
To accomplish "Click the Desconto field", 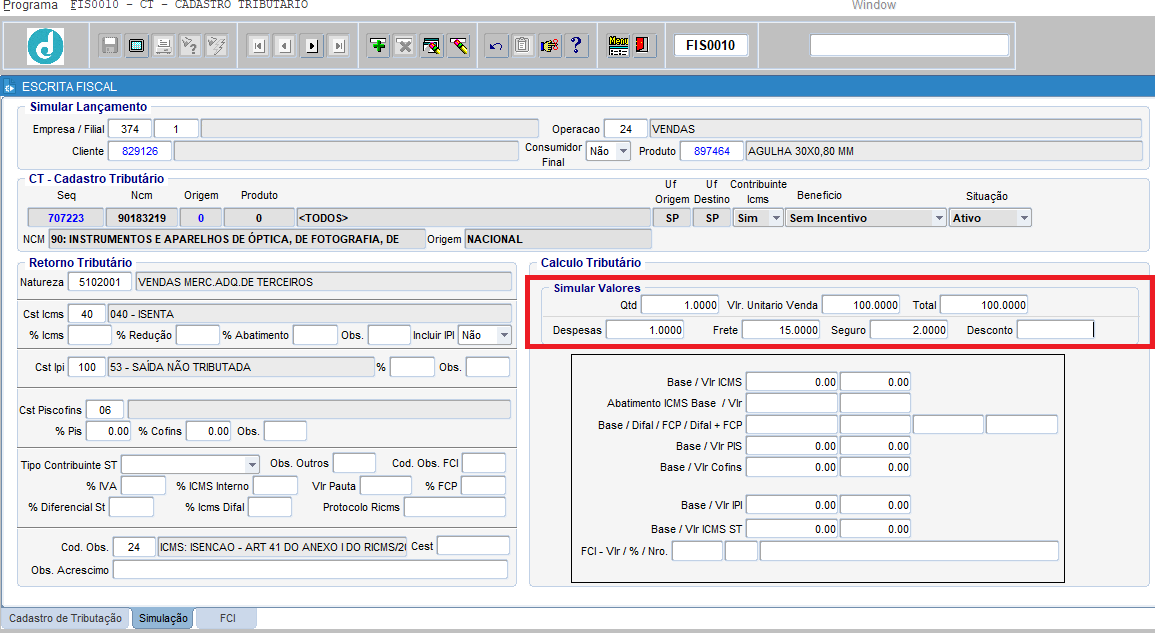I will coord(1056,330).
